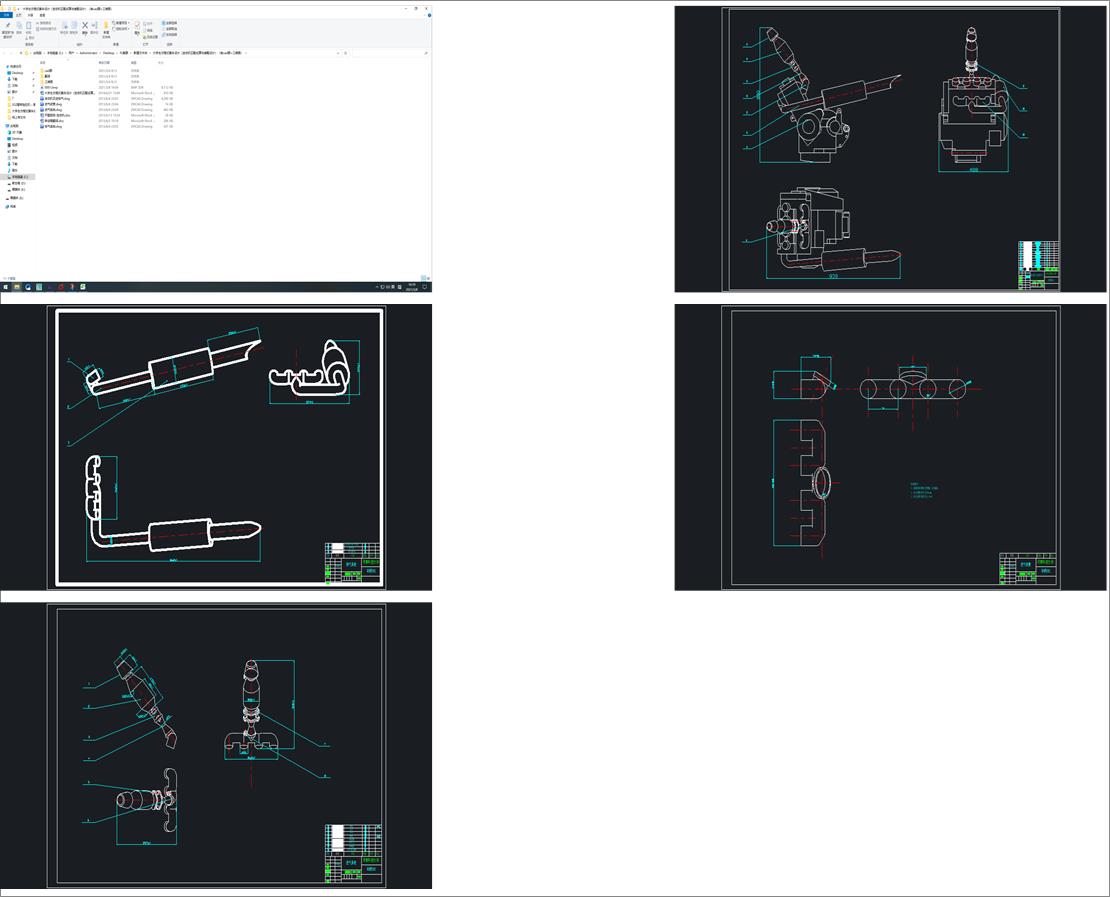Click the Explorer Up arrow navigation button

click(21, 53)
